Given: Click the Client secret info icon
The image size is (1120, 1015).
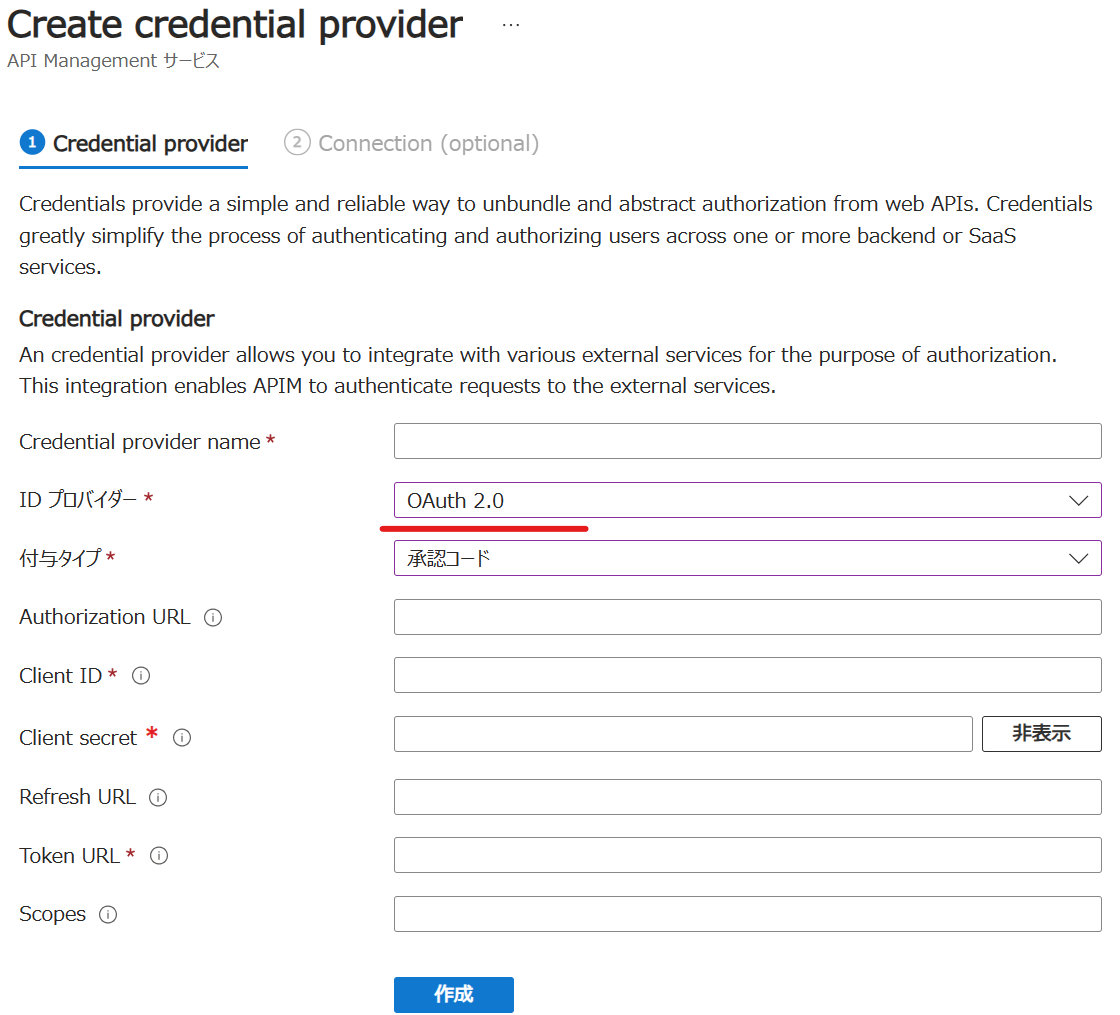Looking at the screenshot, I should point(182,738).
